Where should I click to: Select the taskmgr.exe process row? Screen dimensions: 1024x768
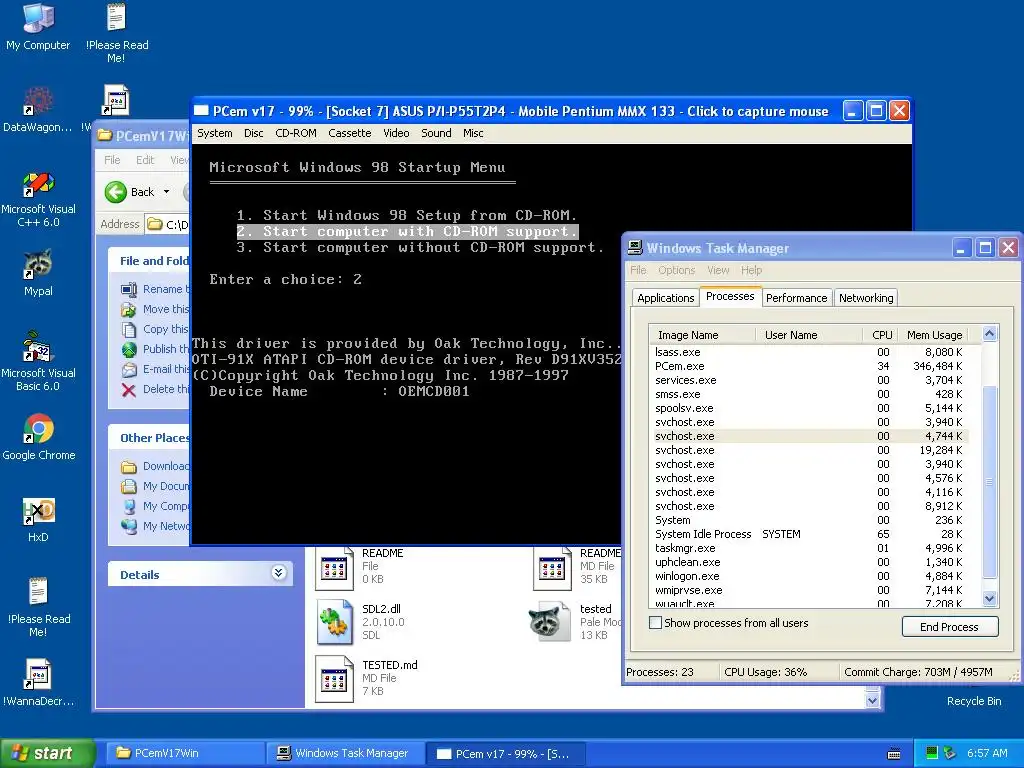[x=808, y=549]
